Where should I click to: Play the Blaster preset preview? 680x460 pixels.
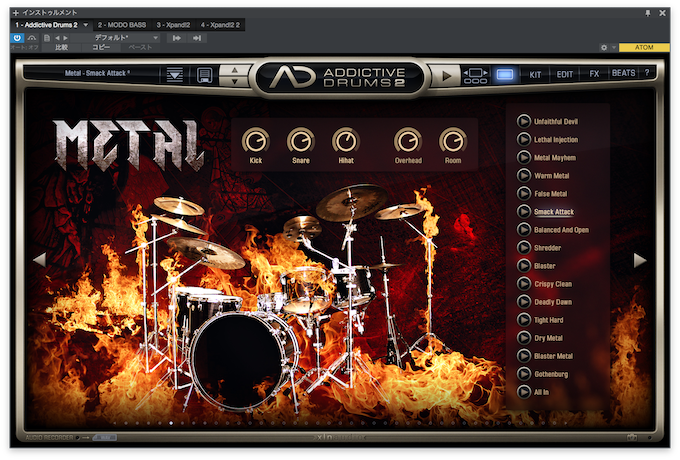(x=524, y=265)
